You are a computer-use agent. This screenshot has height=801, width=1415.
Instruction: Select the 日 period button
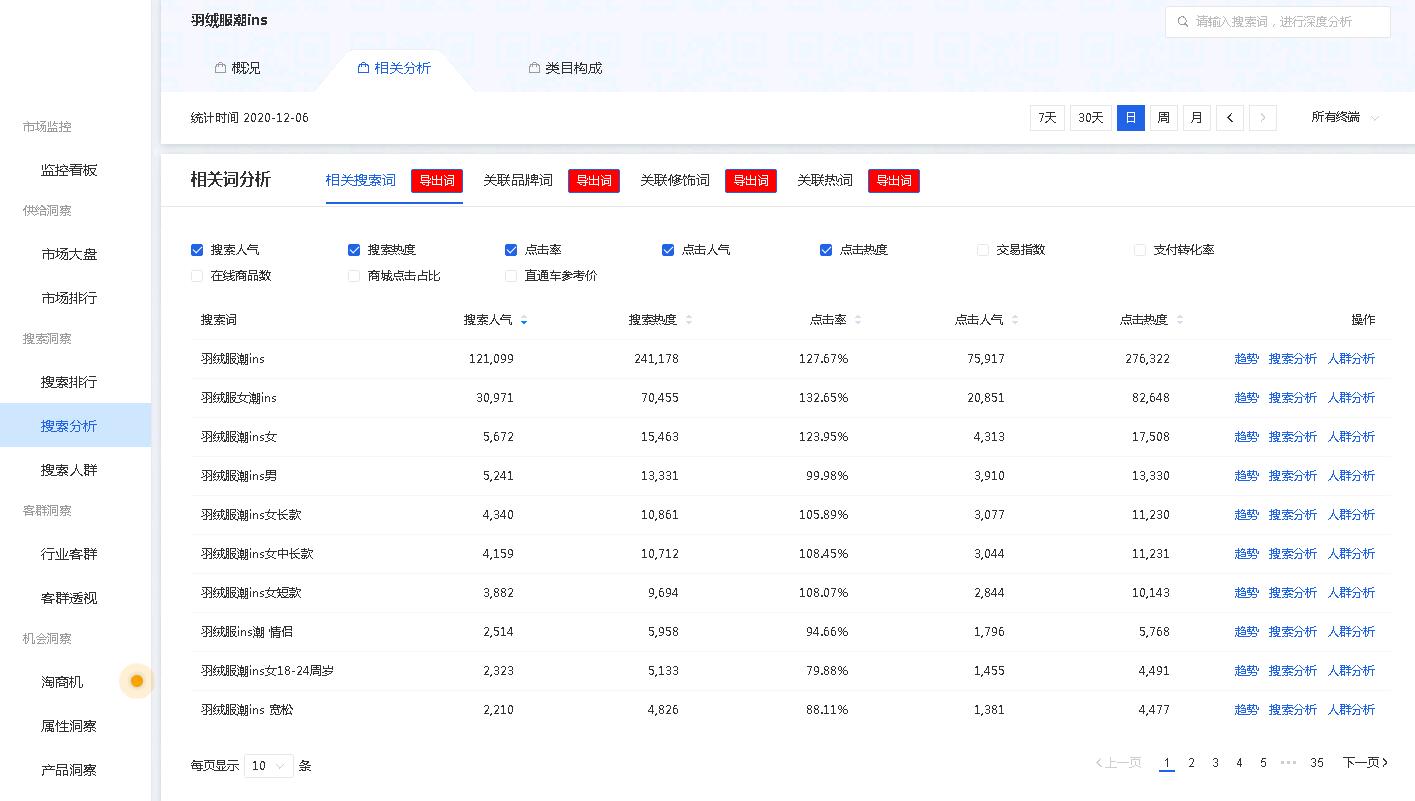tap(1131, 118)
